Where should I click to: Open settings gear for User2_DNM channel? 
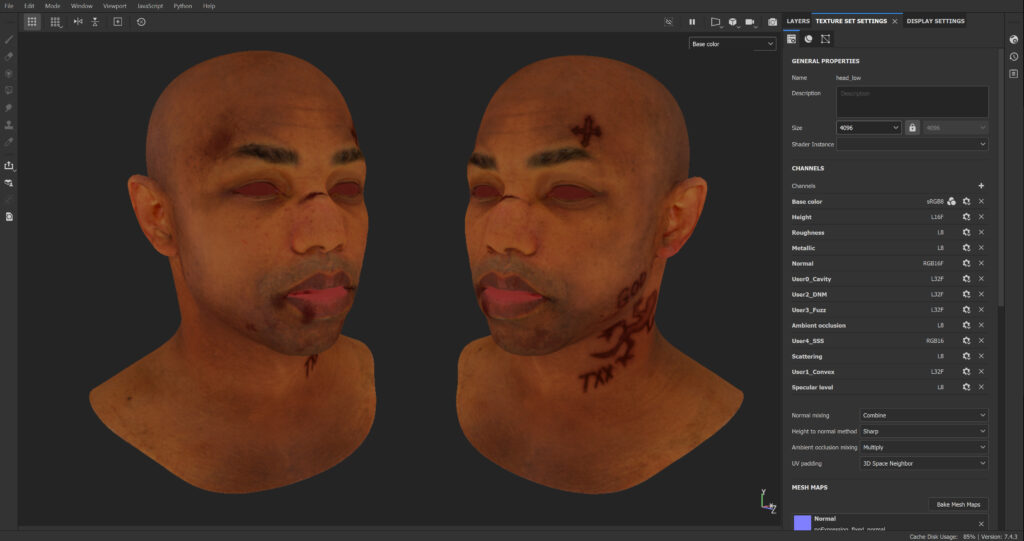tap(967, 294)
